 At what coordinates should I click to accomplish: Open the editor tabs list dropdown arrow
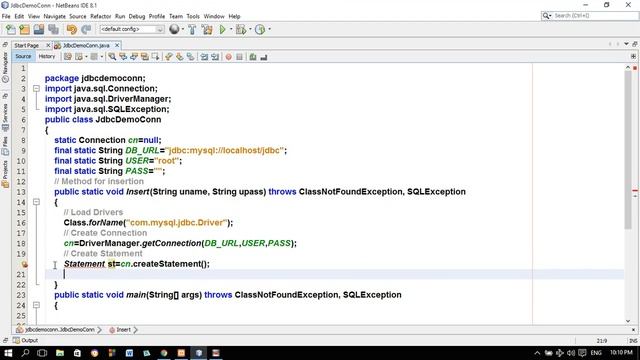pyautogui.click(x=627, y=44)
